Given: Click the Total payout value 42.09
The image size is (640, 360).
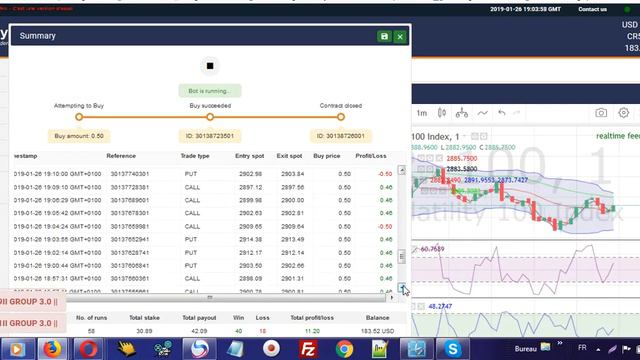Looking at the screenshot, I should coord(199,331).
